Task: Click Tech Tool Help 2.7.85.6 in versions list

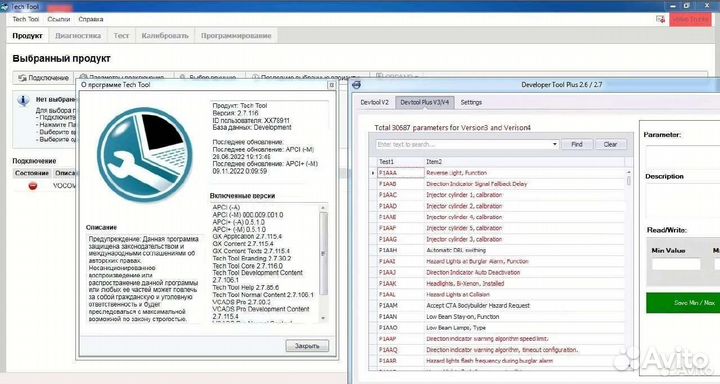Action: pyautogui.click(x=246, y=287)
